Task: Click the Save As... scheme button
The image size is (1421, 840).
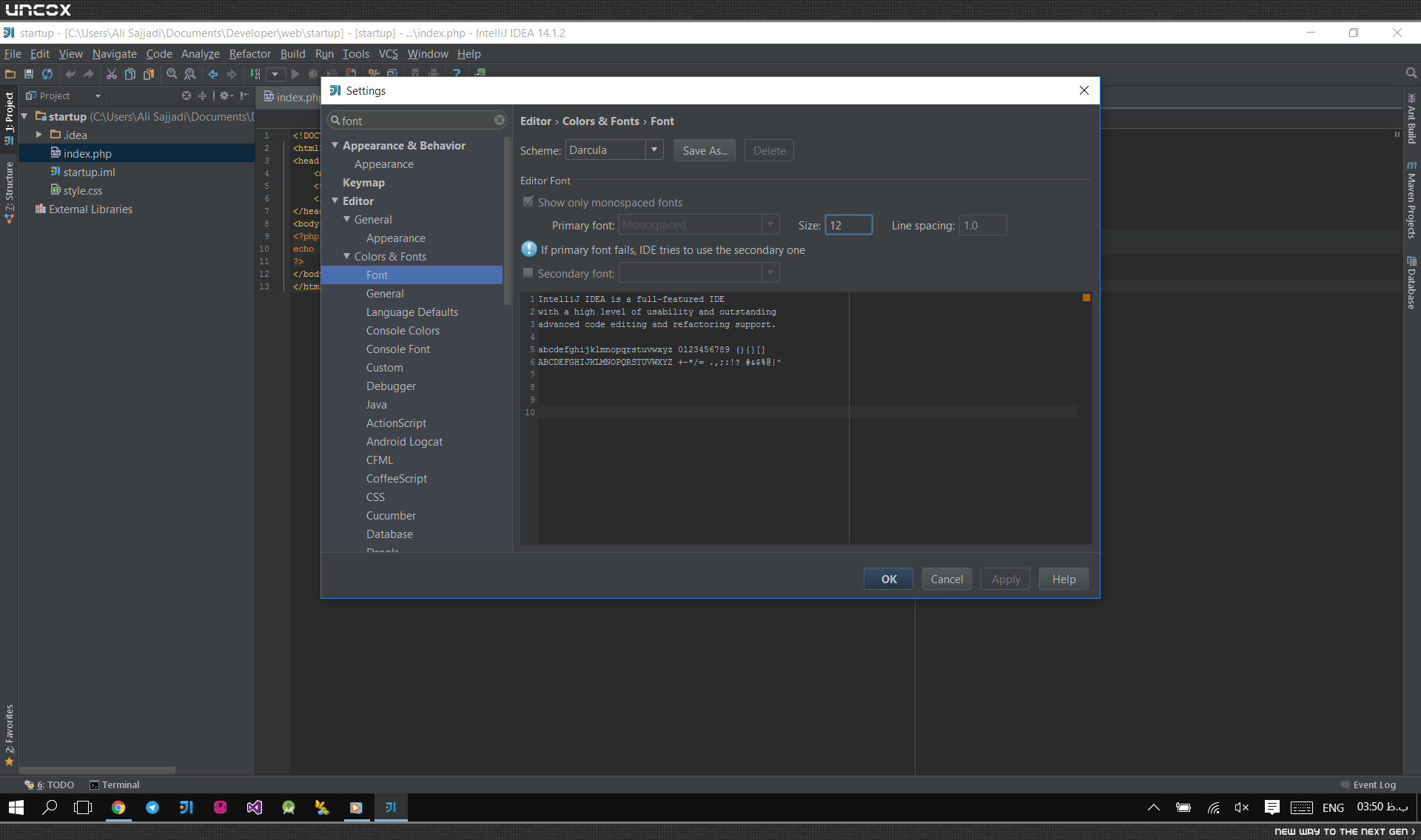Action: 705,150
